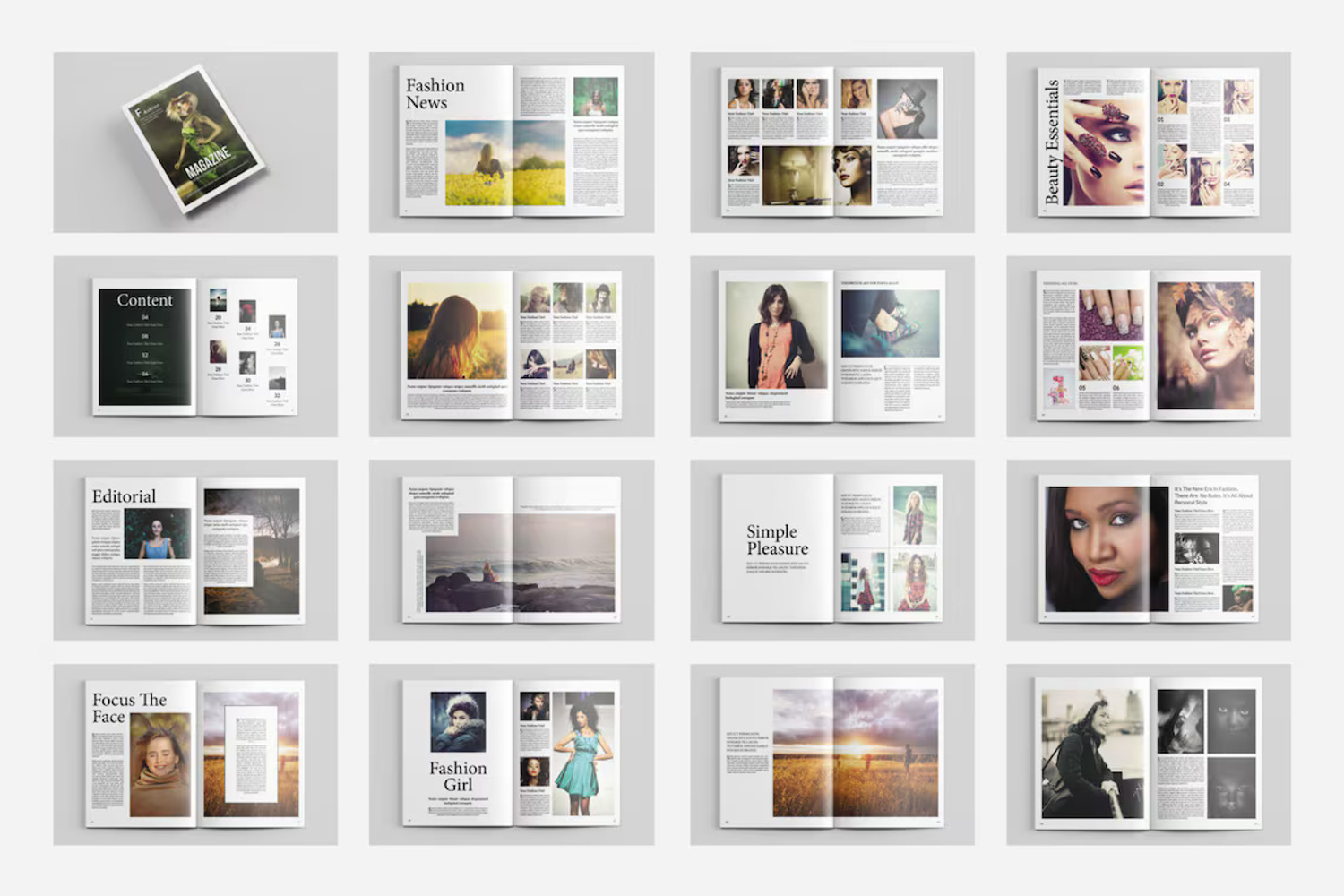This screenshot has width=1344, height=896.
Task: Open the magazine cover preview thumbnail
Action: point(195,142)
